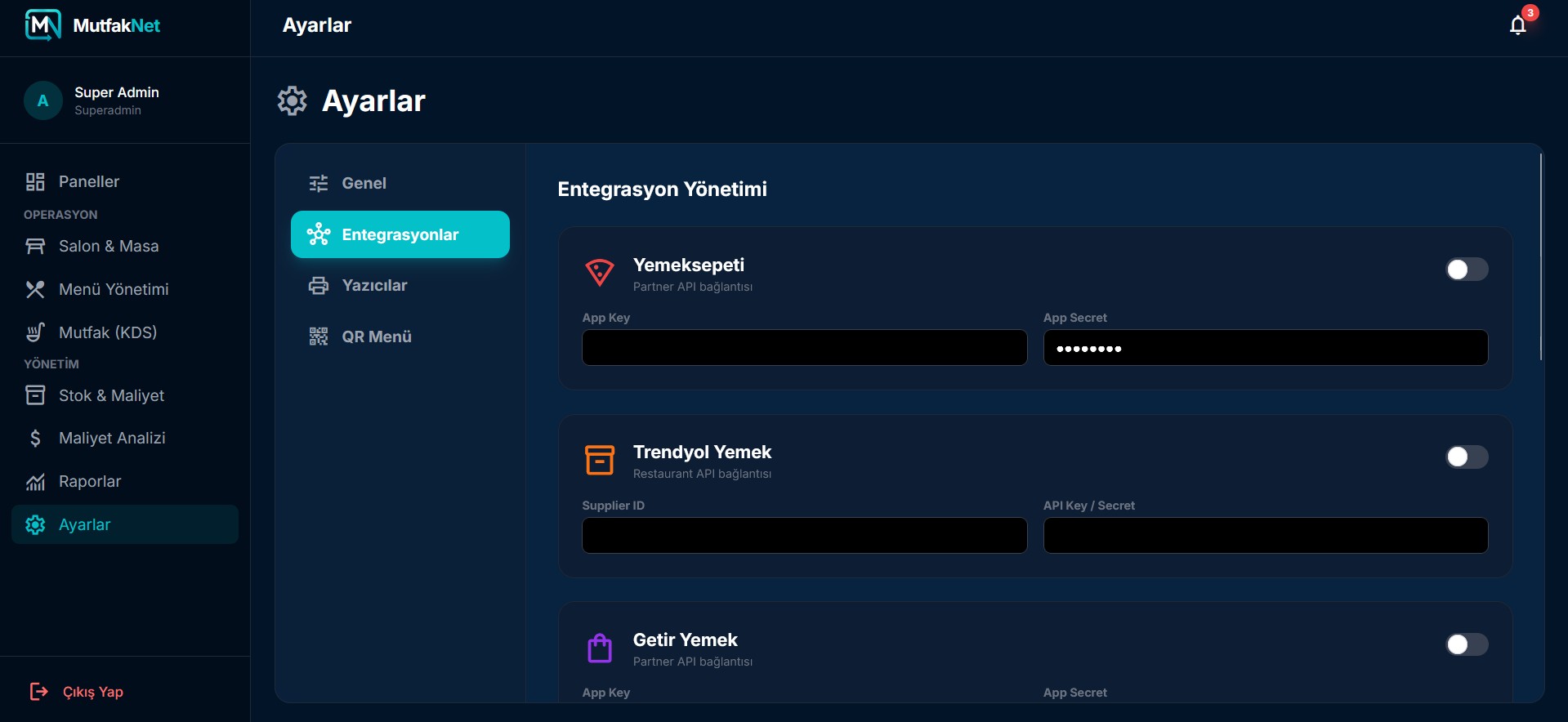This screenshot has height=722, width=1568.
Task: Click the Salon & Masa table icon
Action: [x=35, y=246]
